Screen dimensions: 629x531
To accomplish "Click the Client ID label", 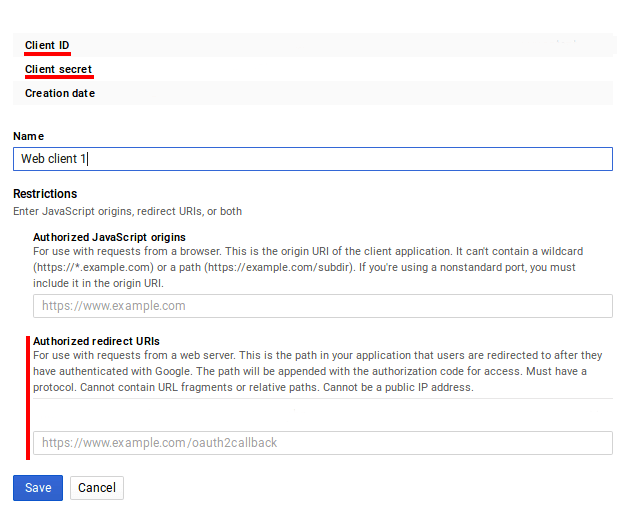I will point(47,45).
